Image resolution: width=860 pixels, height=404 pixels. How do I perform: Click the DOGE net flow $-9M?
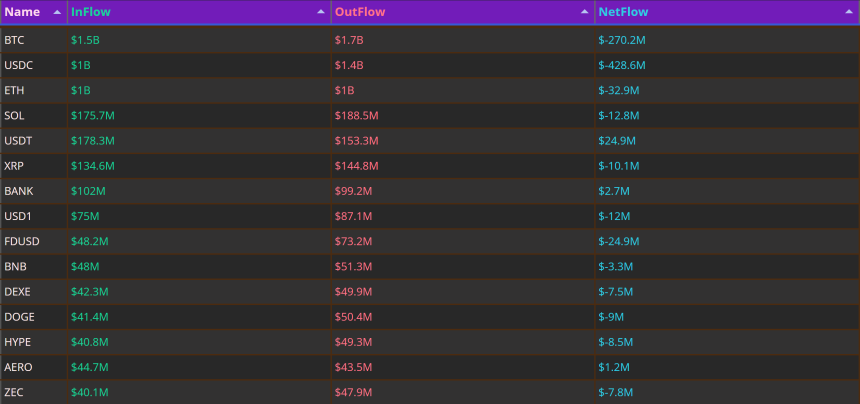click(x=611, y=317)
